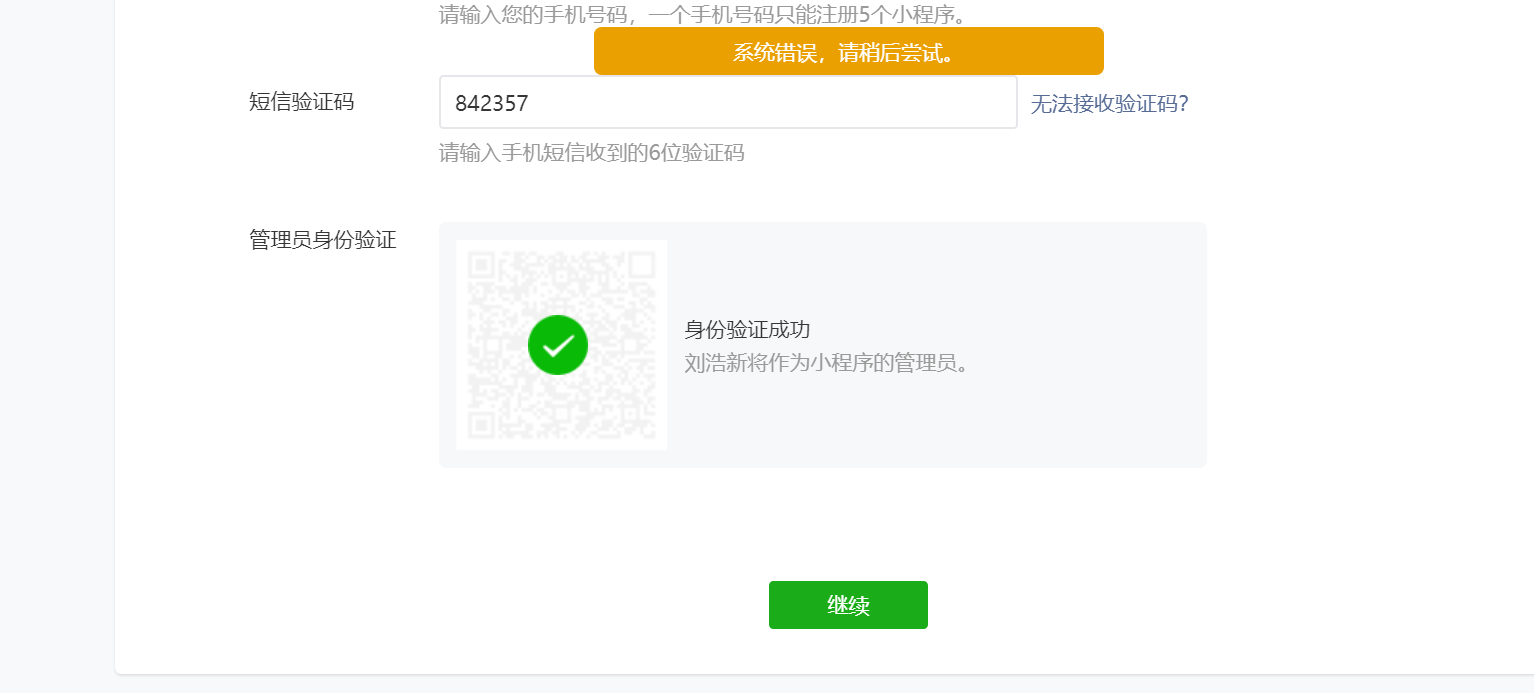Click the 请输入手机短信收到的6位验证码 hint
Viewport: 1534px width, 693px height.
[592, 153]
